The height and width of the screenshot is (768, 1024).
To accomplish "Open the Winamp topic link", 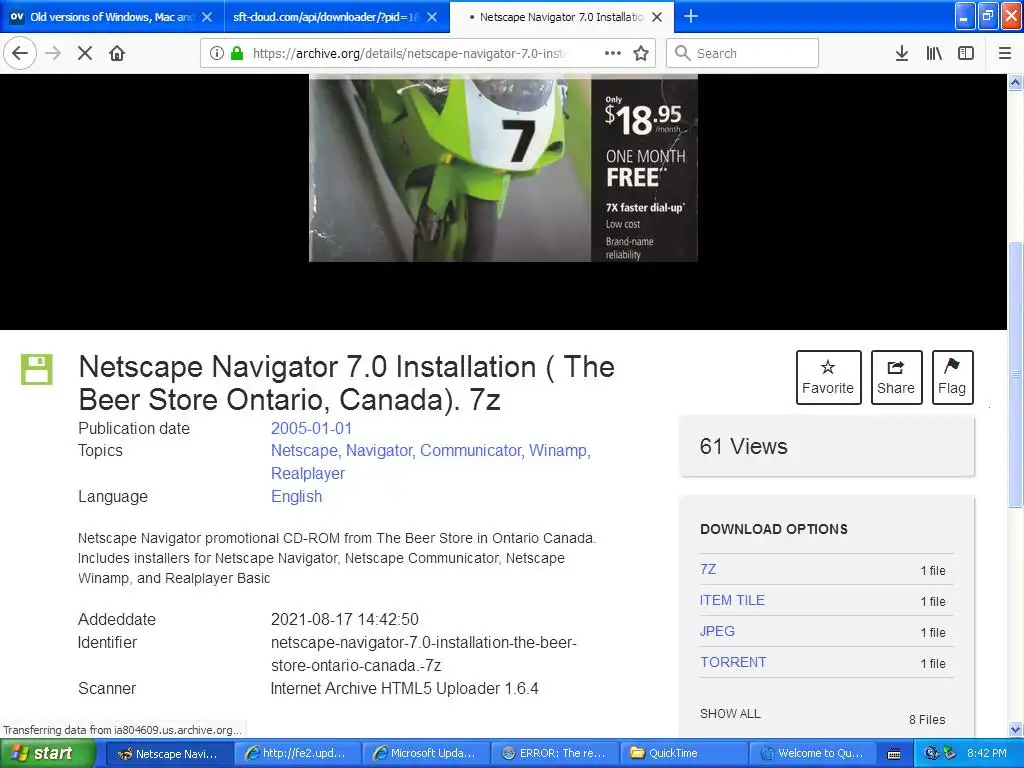I will (560, 451).
